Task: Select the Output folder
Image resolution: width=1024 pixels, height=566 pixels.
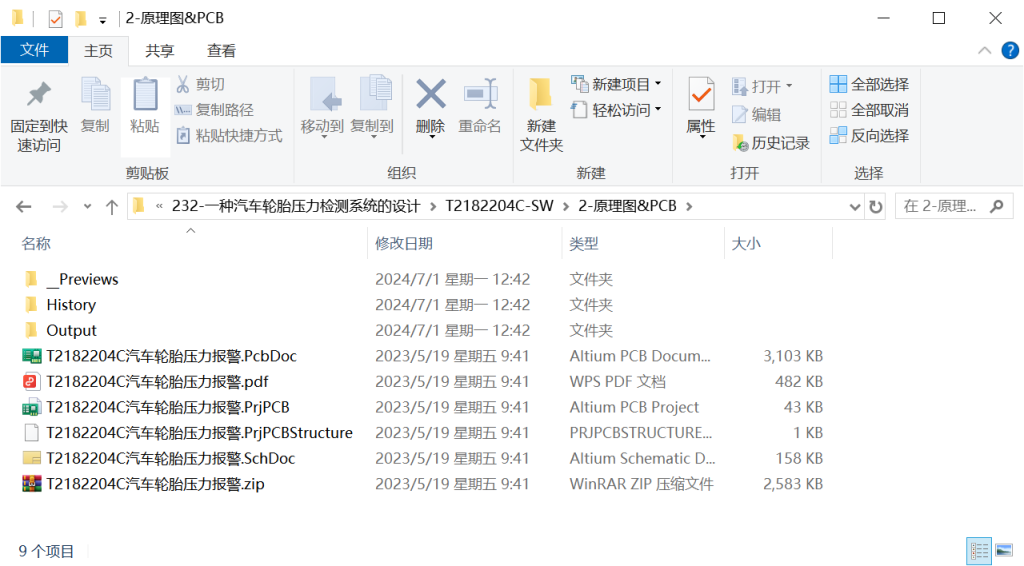Action: click(71, 330)
